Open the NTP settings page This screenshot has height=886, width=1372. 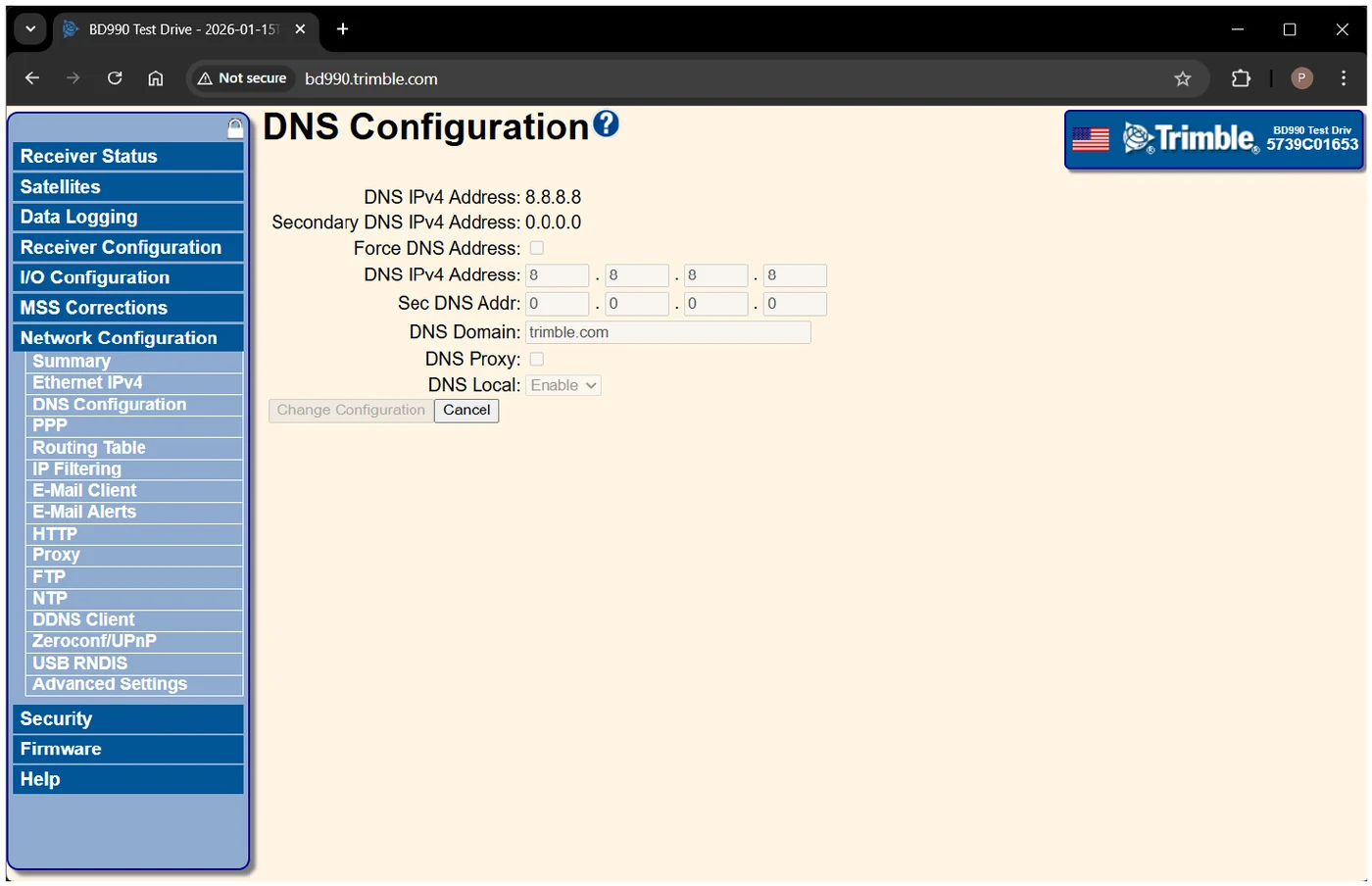(135, 599)
